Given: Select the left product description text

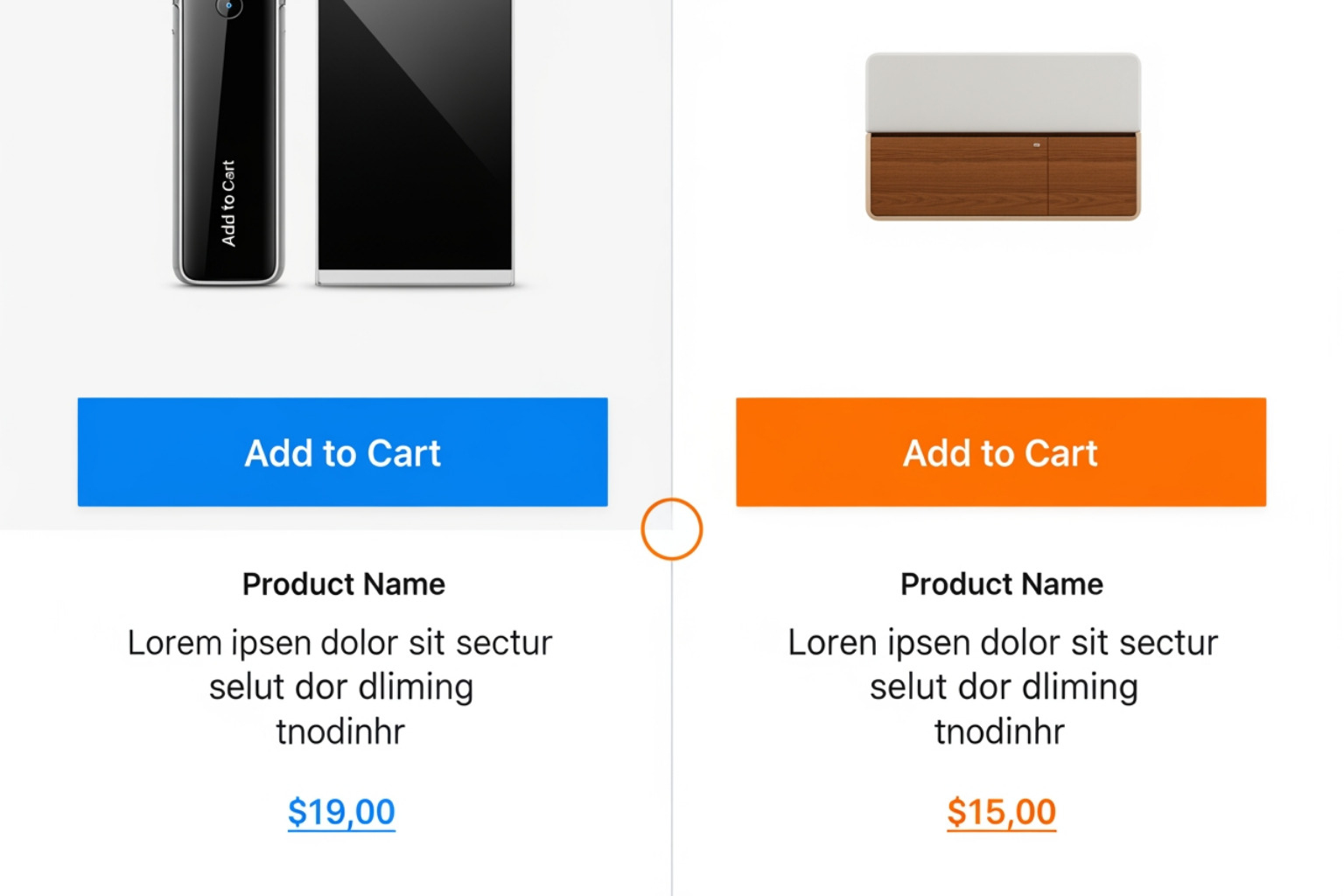Looking at the screenshot, I should pos(340,686).
